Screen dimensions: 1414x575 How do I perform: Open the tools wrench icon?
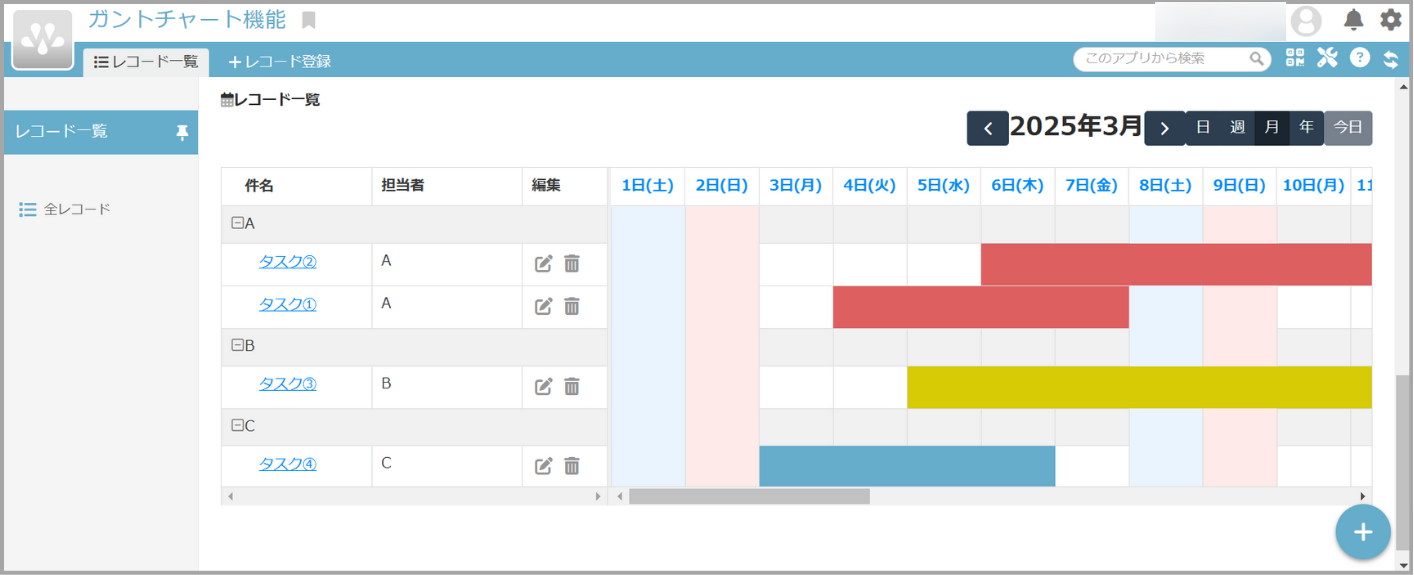click(1327, 58)
